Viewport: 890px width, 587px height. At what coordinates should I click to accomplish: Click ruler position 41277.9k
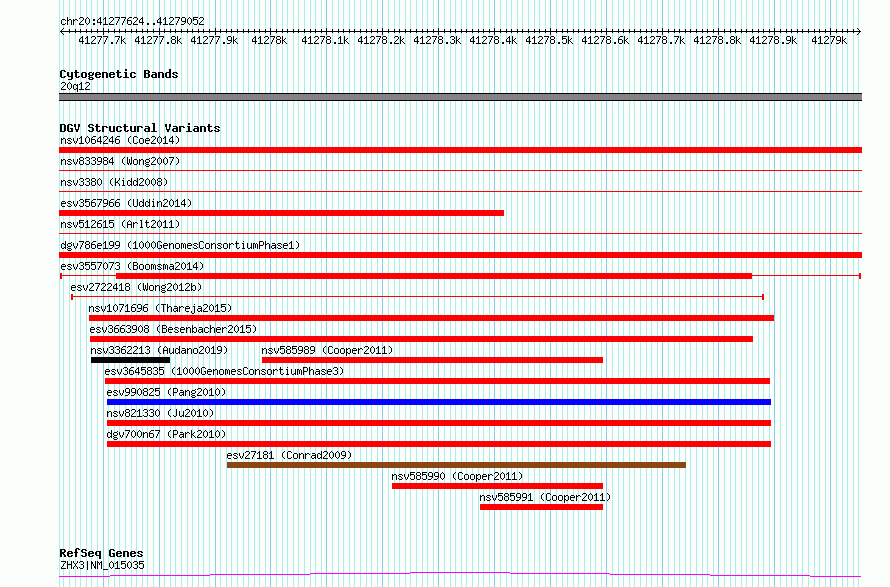214,40
